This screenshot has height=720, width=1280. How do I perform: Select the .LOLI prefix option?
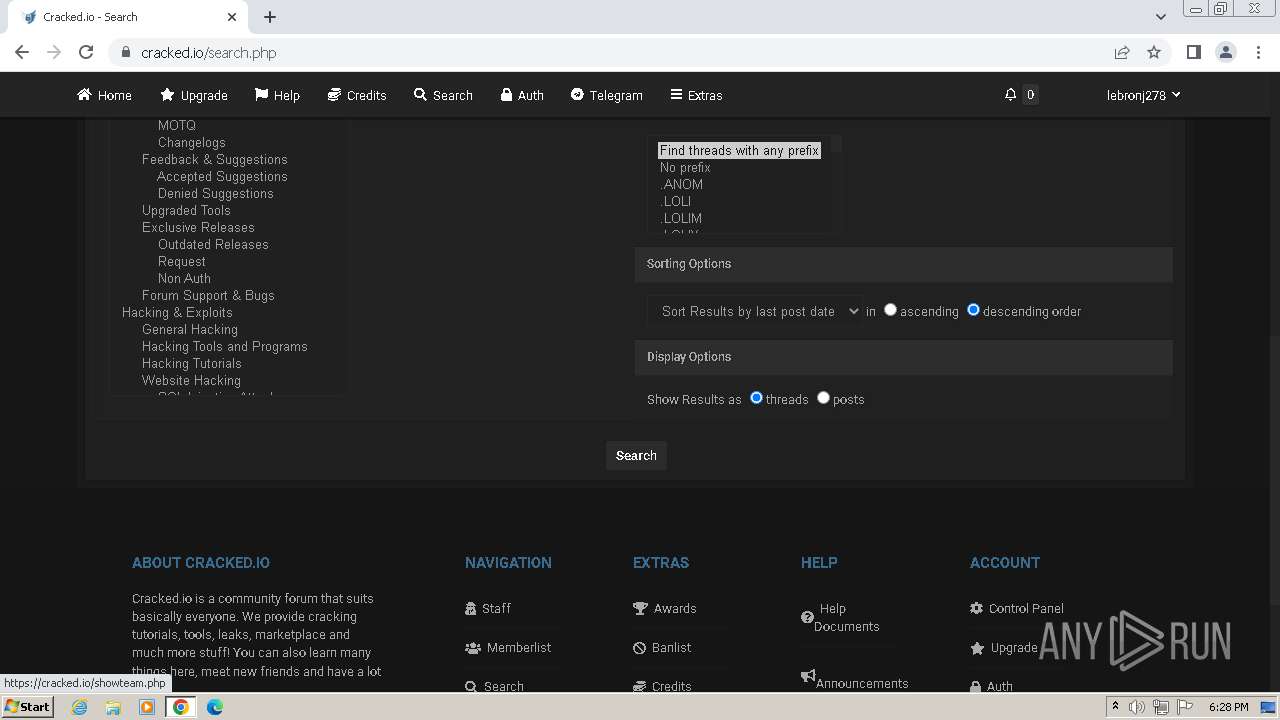[x=677, y=201]
